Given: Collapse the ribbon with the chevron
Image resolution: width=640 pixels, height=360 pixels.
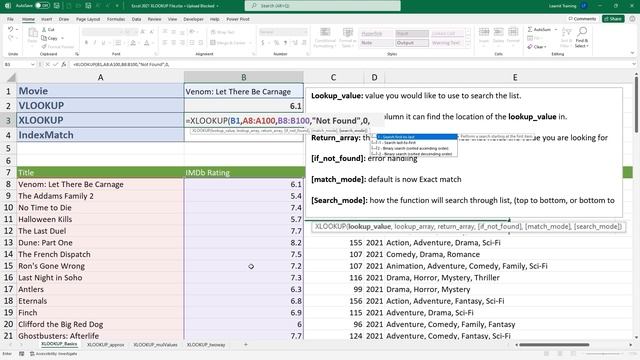Looking at the screenshot, I should pyautogui.click(x=632, y=53).
